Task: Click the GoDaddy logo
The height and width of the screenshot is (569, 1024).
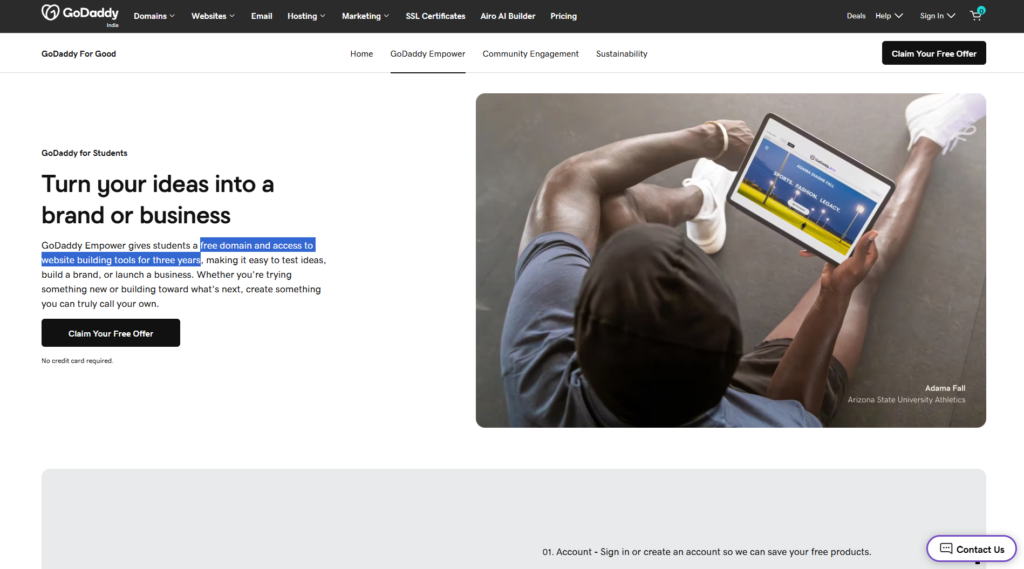Action: (x=80, y=14)
